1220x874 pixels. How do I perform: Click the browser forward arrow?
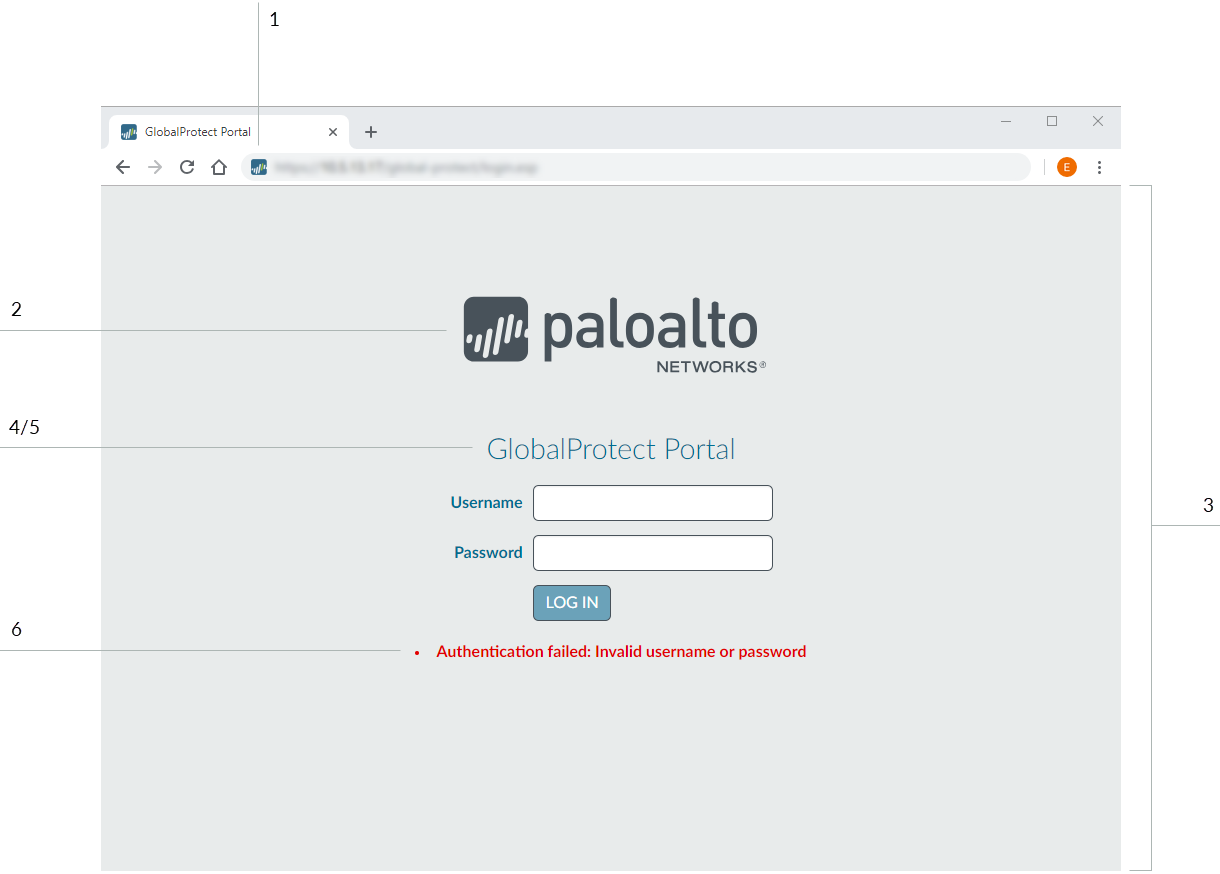tap(154, 167)
